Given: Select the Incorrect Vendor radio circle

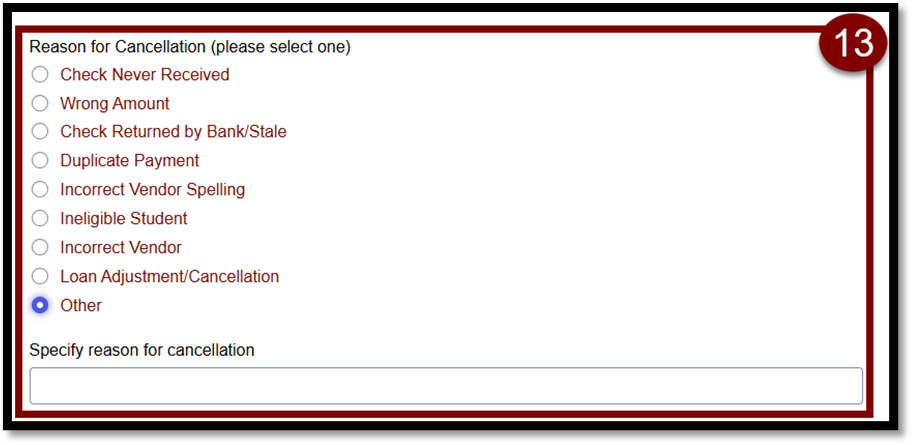Looking at the screenshot, I should point(40,247).
